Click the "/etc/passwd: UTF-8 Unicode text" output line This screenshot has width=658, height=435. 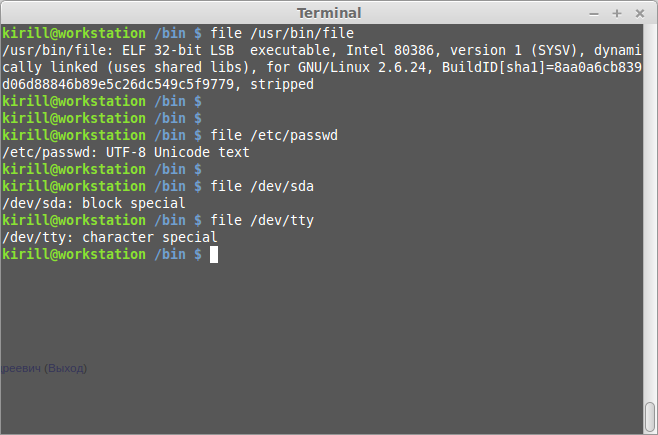125,152
